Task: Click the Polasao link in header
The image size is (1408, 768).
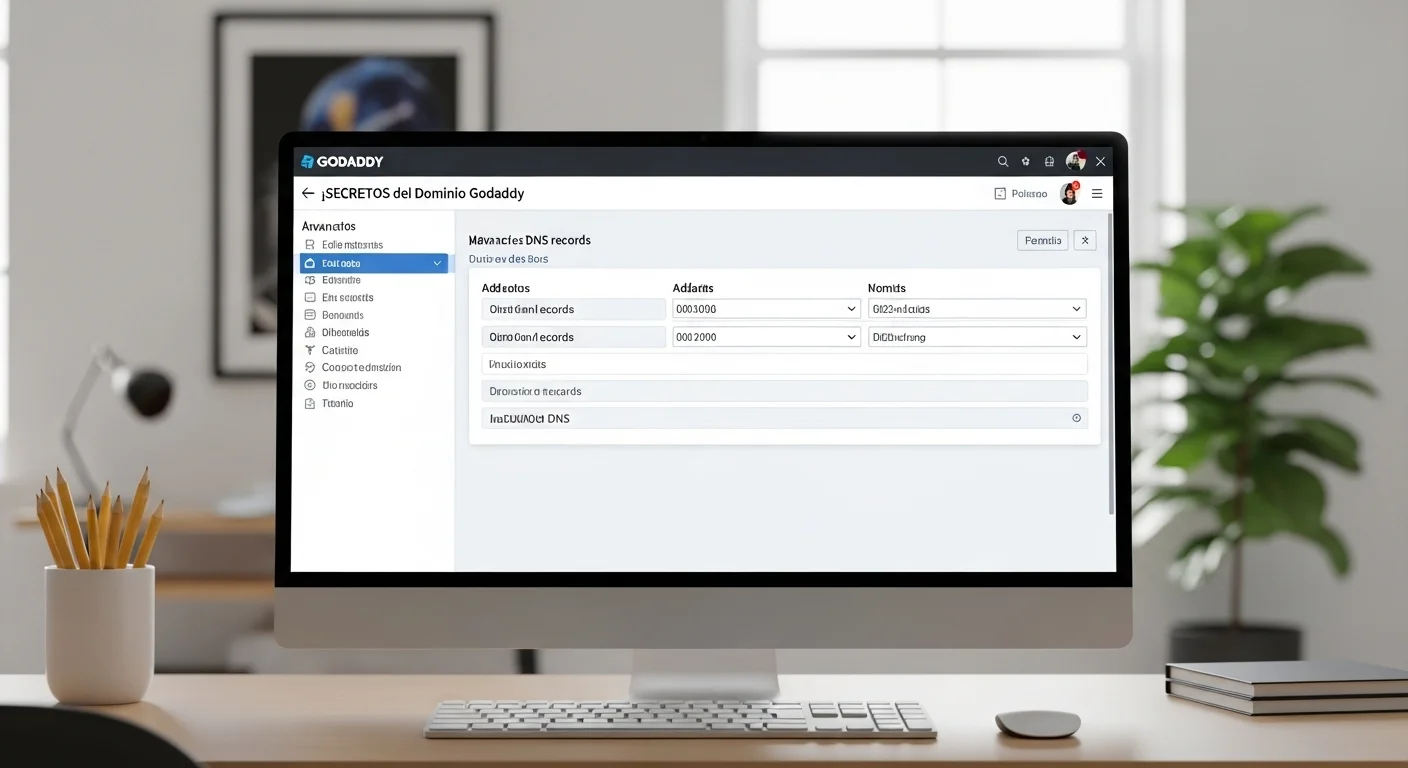Action: click(x=1029, y=193)
